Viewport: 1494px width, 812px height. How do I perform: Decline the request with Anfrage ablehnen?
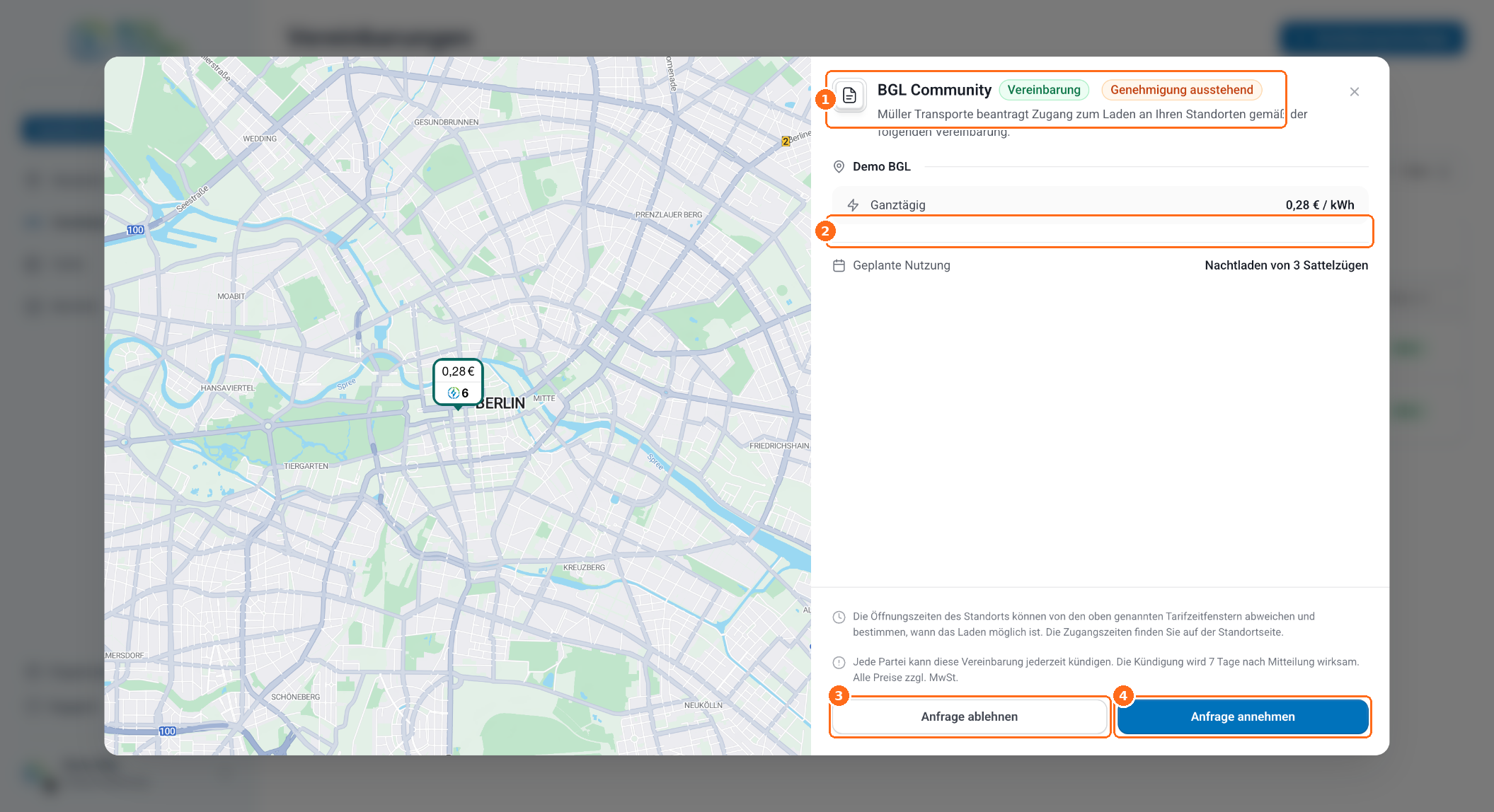[969, 717]
